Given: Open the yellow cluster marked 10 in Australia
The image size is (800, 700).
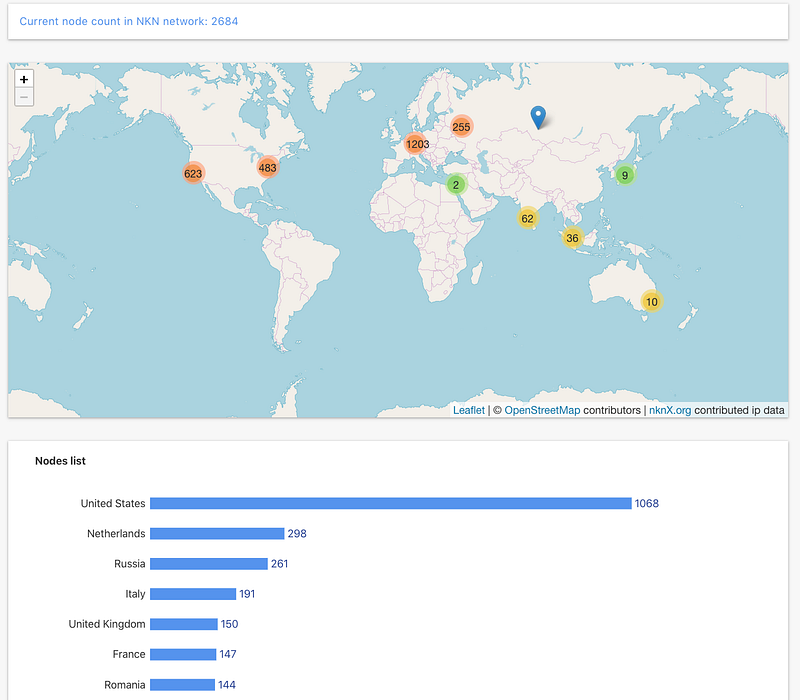Looking at the screenshot, I should coord(652,302).
